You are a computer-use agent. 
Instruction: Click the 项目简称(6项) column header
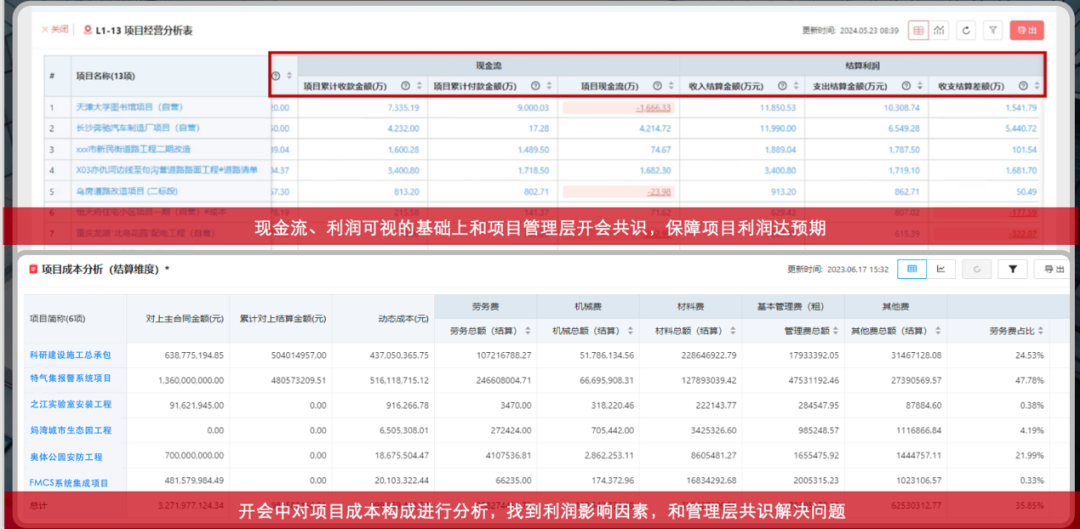[57, 319]
